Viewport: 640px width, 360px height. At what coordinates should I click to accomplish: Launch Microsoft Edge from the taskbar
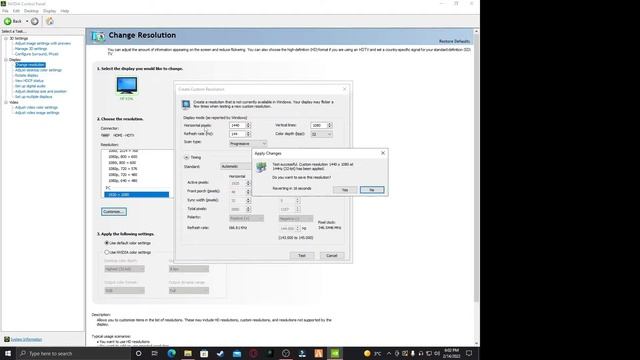[171, 353]
